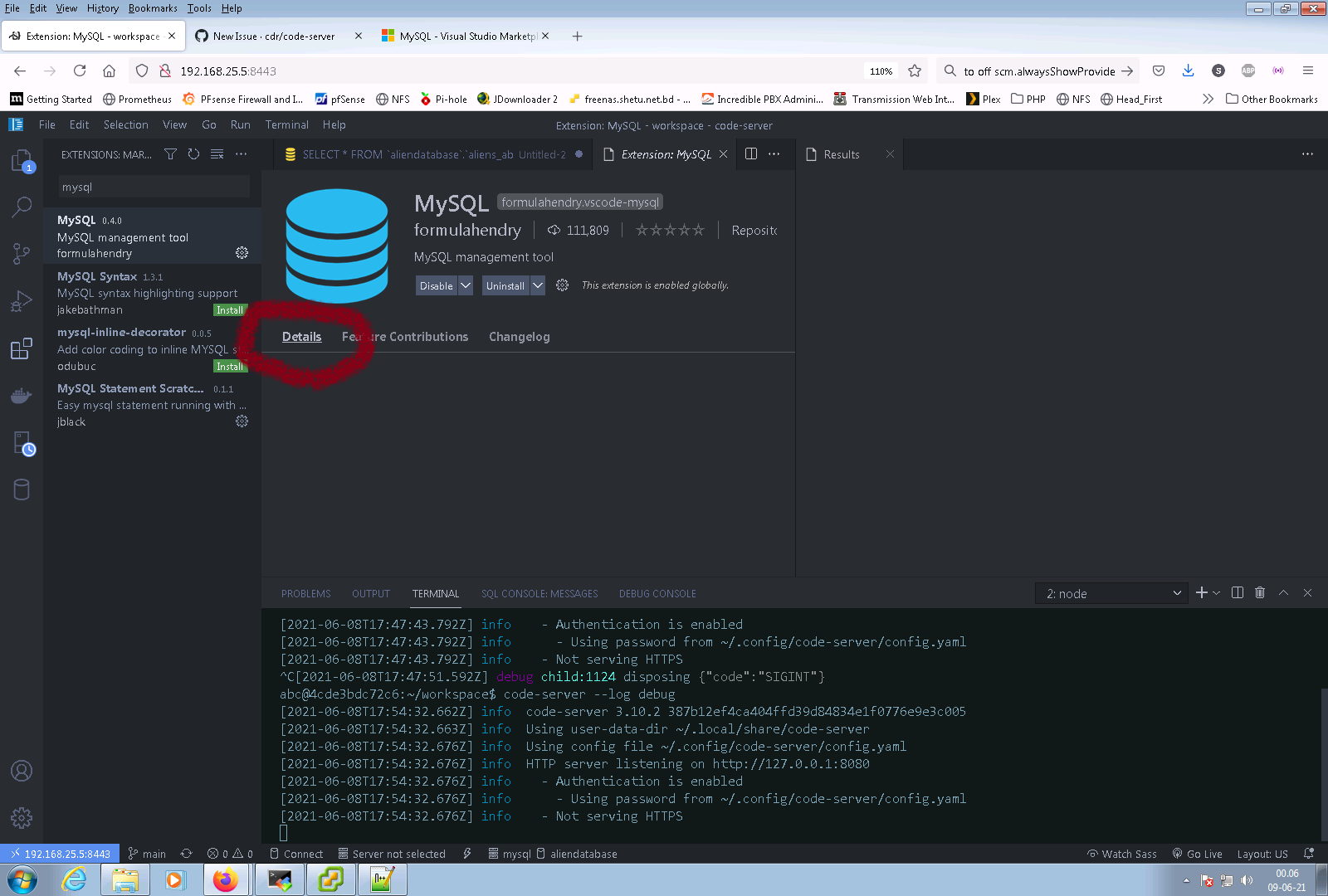Open the Manage gear in activity bar
1328x896 pixels.
point(22,818)
